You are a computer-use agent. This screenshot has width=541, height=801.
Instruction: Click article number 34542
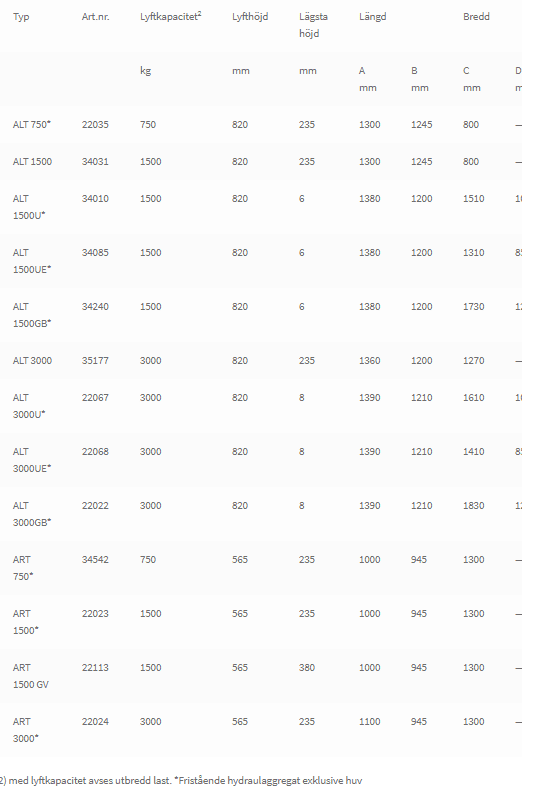point(95,560)
